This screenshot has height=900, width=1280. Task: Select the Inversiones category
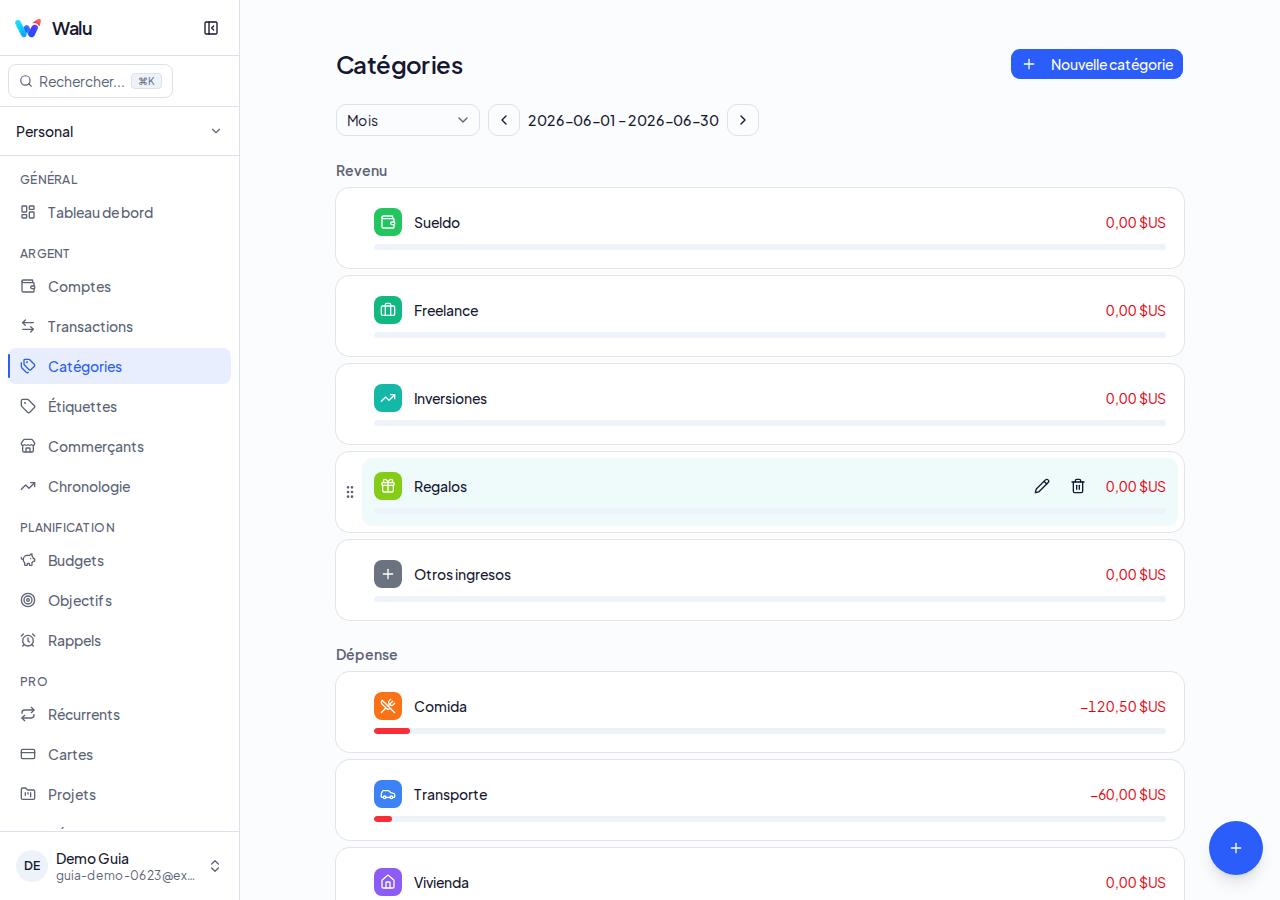coord(760,404)
